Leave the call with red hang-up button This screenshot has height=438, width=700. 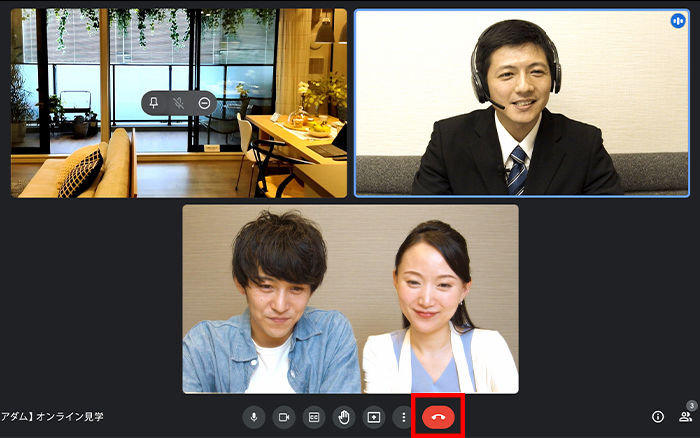coord(438,417)
